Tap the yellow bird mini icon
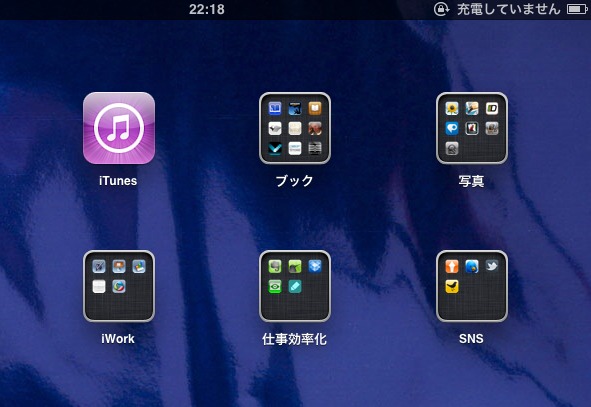The height and width of the screenshot is (407, 591). pos(452,286)
